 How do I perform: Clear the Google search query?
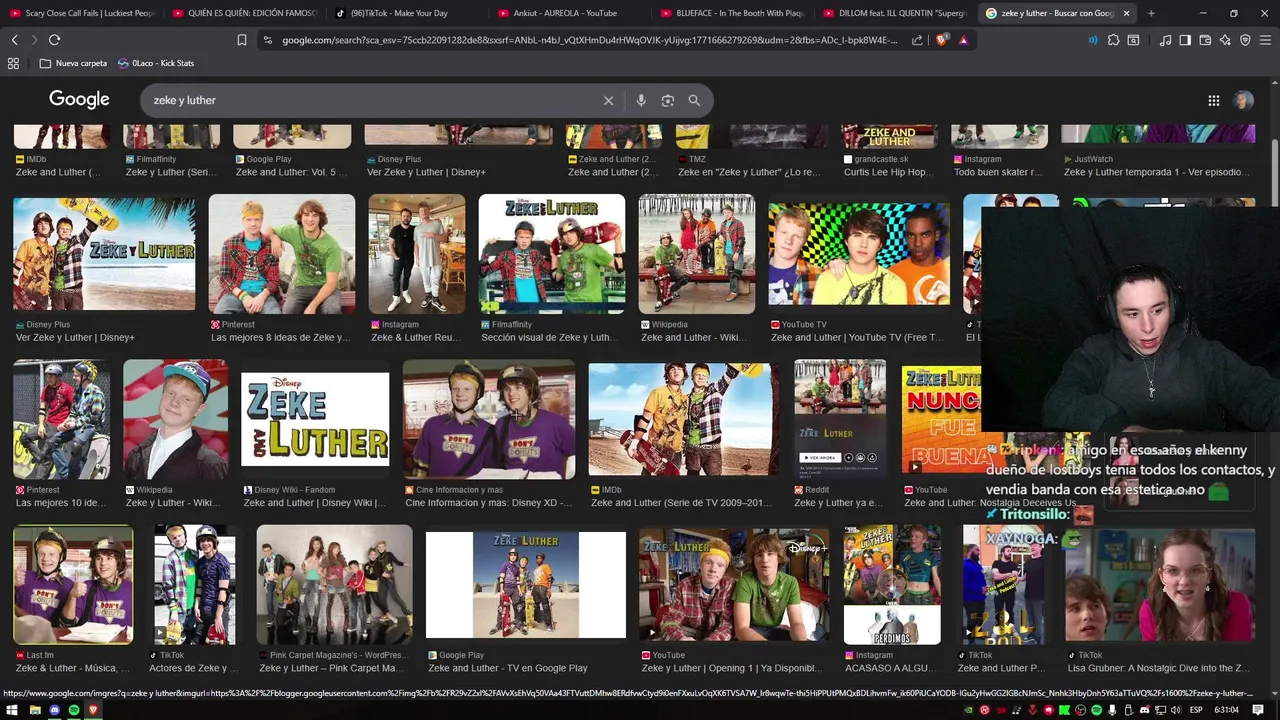tap(608, 100)
